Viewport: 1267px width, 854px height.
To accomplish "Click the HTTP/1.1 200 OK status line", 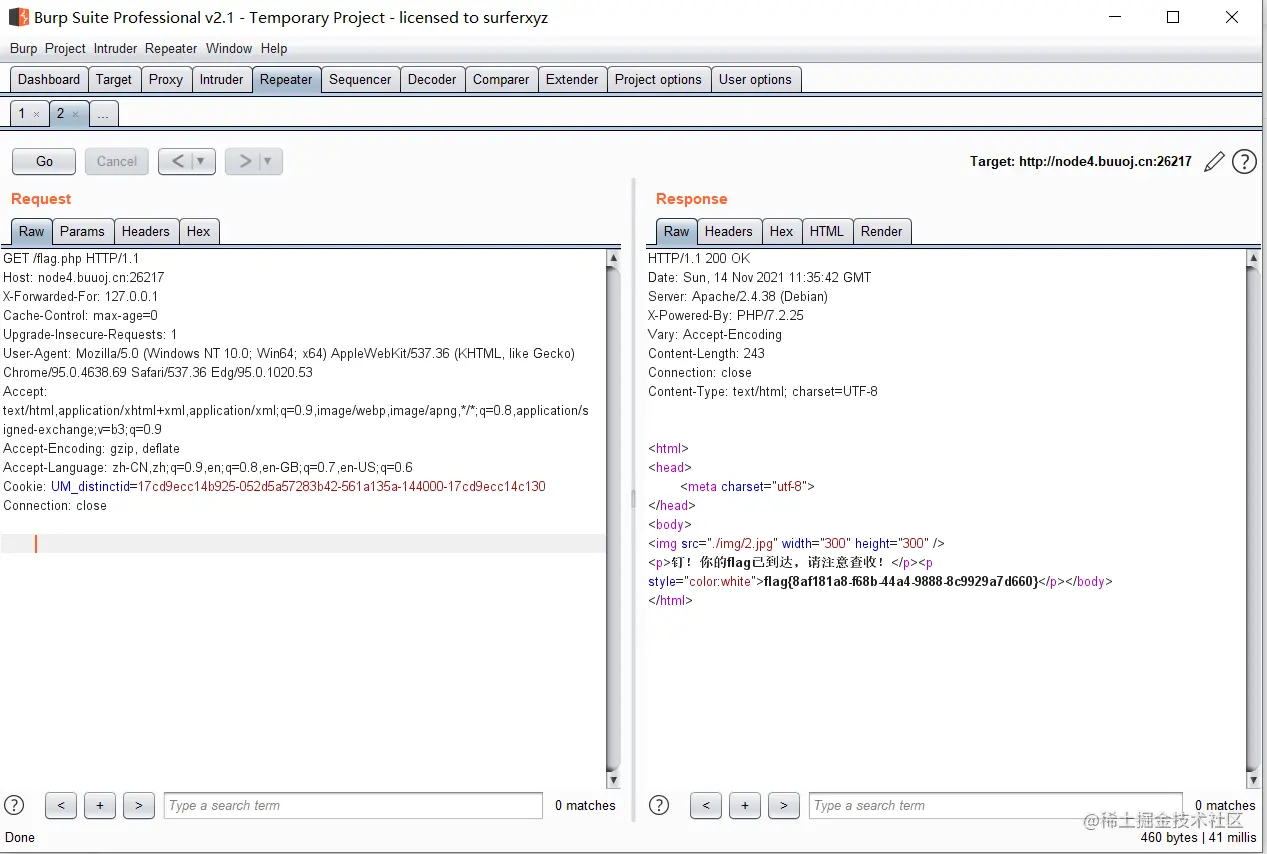I will (x=699, y=258).
